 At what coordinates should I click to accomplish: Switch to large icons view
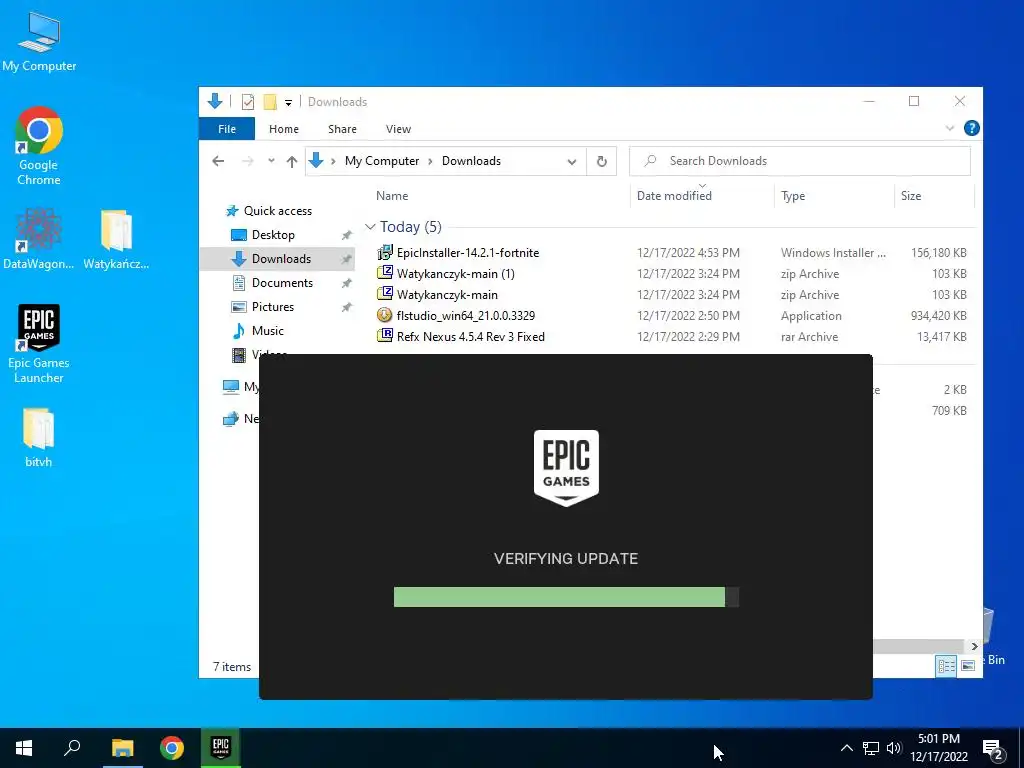click(967, 665)
